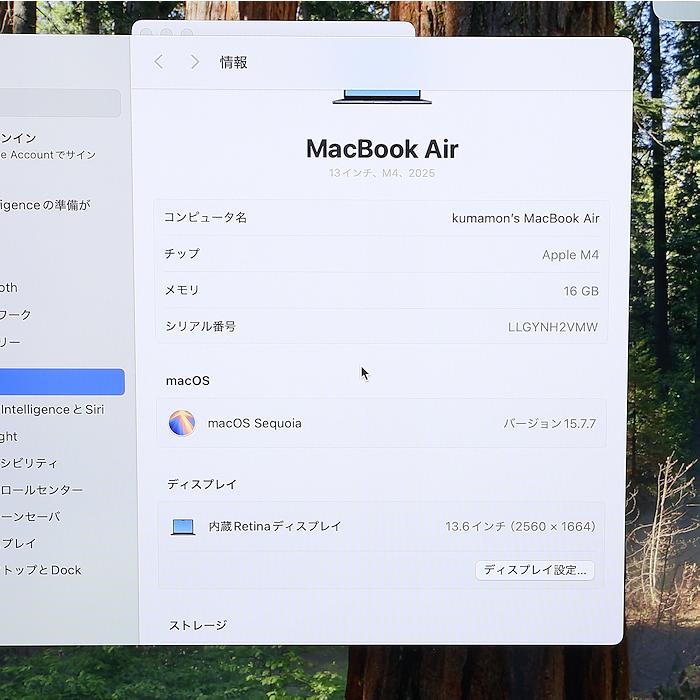This screenshot has width=700, height=700.
Task: Click the '情報' window title
Action: pyautogui.click(x=233, y=62)
